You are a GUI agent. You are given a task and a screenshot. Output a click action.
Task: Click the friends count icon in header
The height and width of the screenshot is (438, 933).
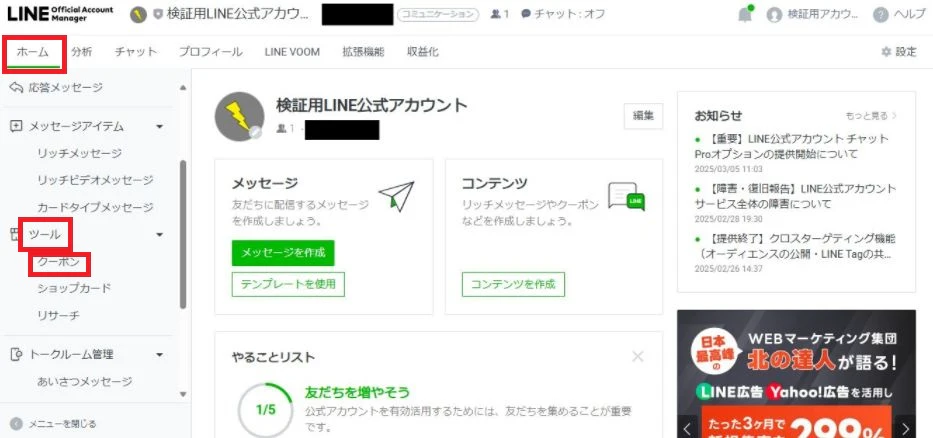click(x=495, y=14)
